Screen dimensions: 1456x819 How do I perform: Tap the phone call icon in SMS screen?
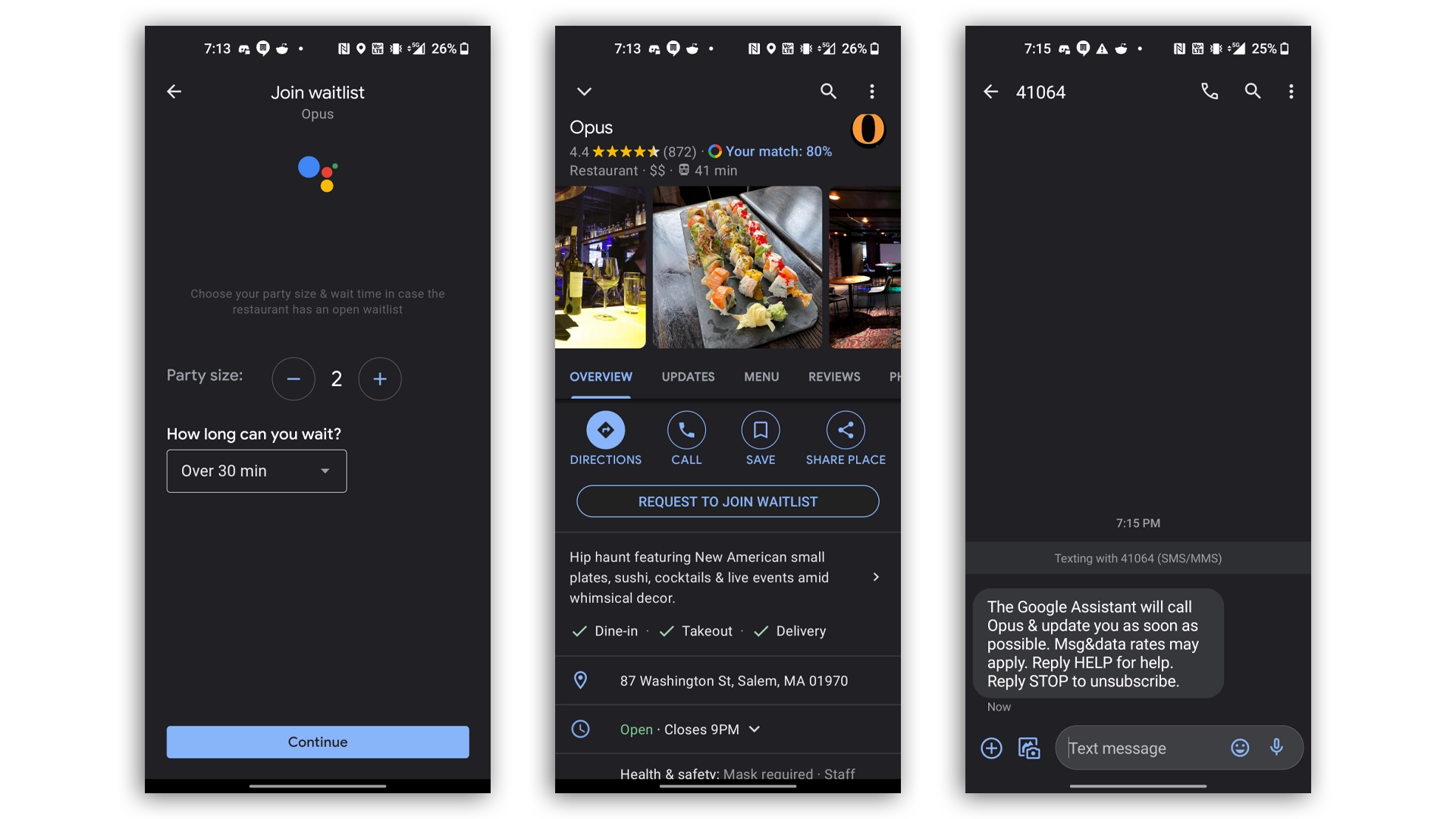(1210, 91)
